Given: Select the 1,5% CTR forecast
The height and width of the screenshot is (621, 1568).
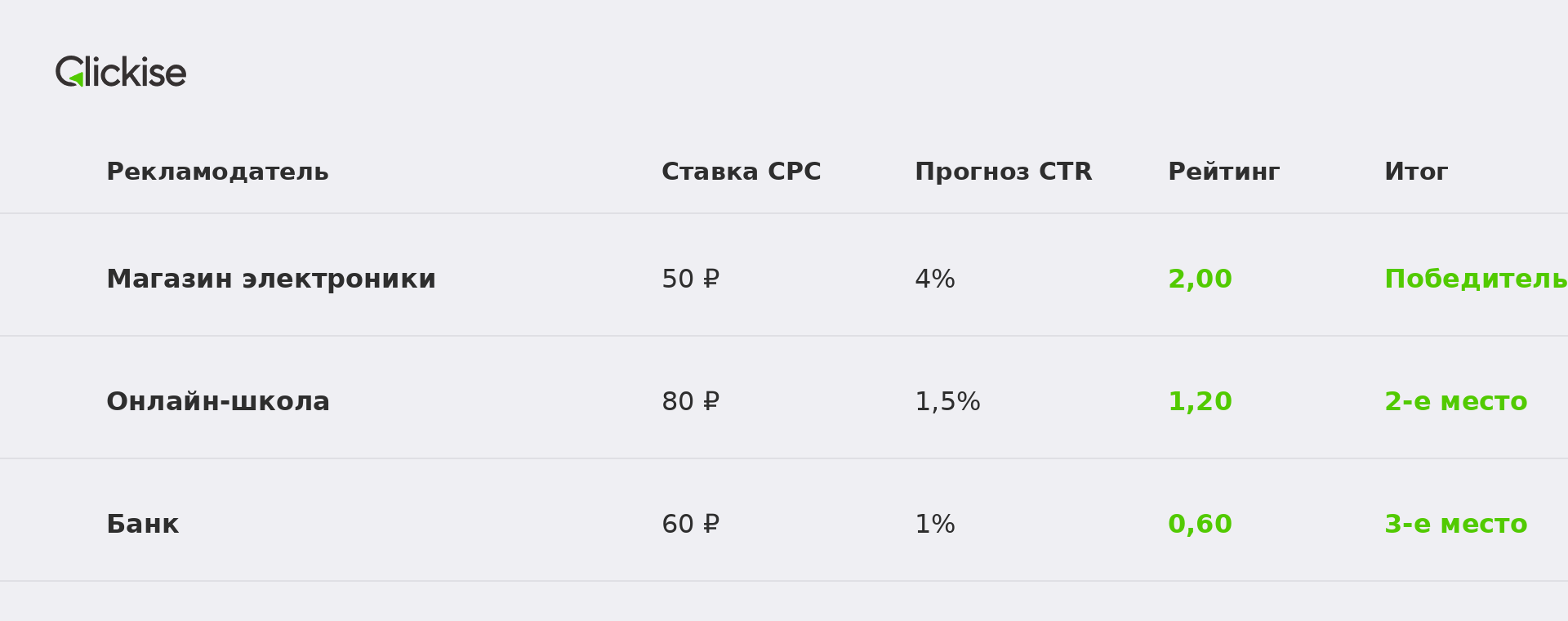Looking at the screenshot, I should point(947,402).
